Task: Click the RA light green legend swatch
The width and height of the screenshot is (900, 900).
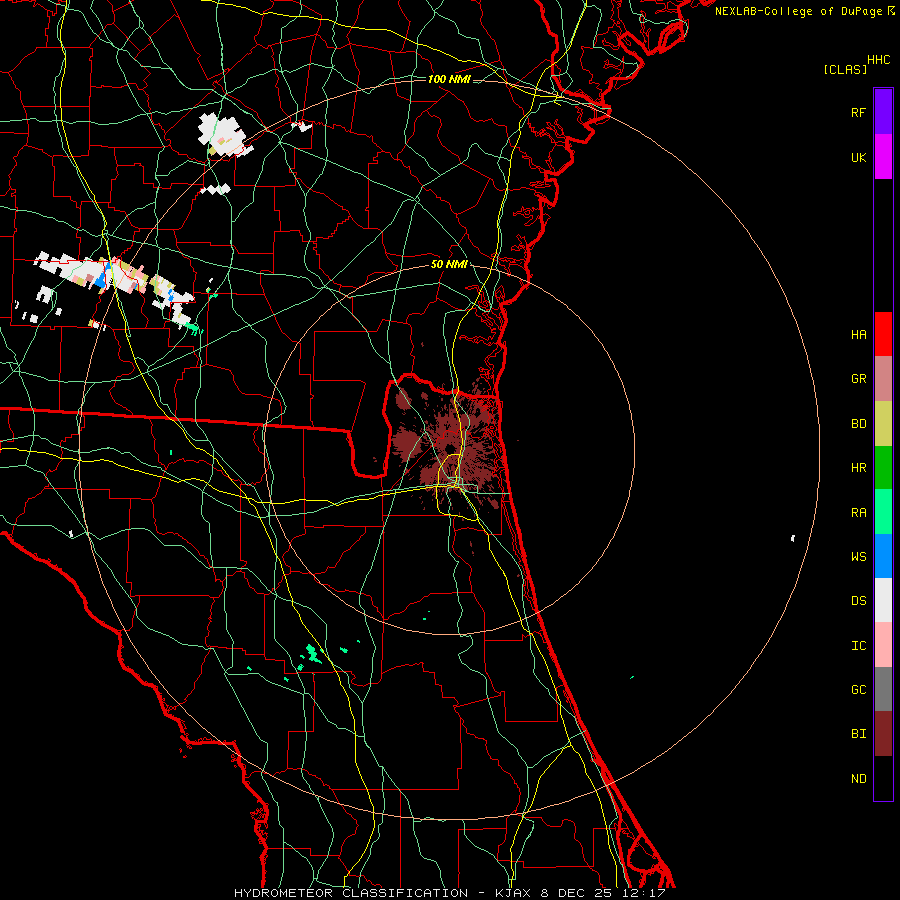Action: pos(883,512)
